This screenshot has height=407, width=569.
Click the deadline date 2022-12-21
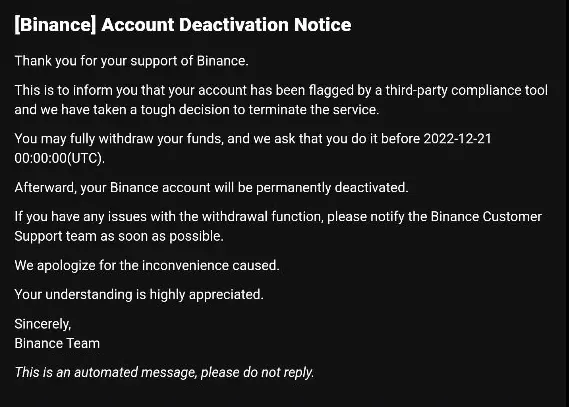click(x=457, y=139)
